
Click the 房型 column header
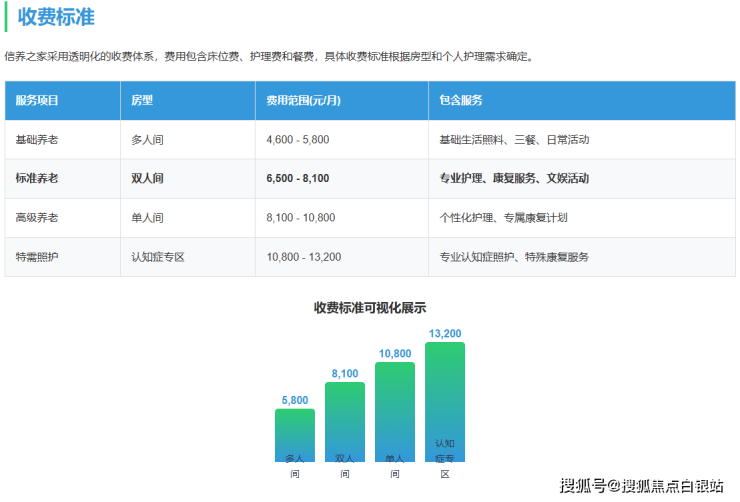pos(142,101)
